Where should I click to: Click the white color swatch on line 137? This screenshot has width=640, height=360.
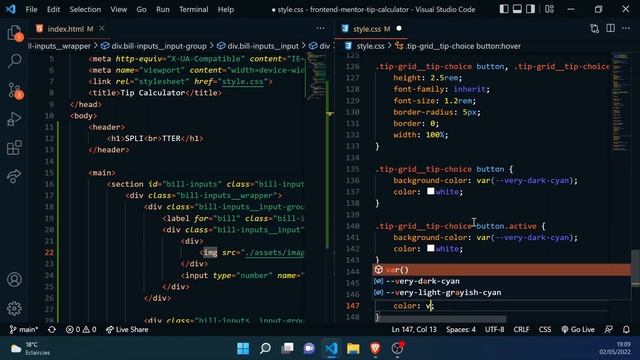(431, 191)
